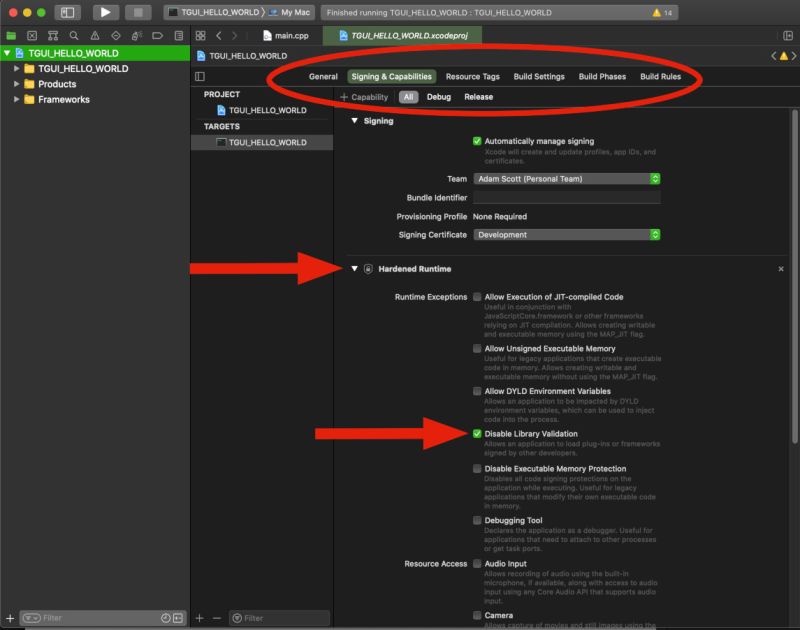Enable Allow Unsigned Executable Memory
800x630 pixels.
tap(477, 348)
